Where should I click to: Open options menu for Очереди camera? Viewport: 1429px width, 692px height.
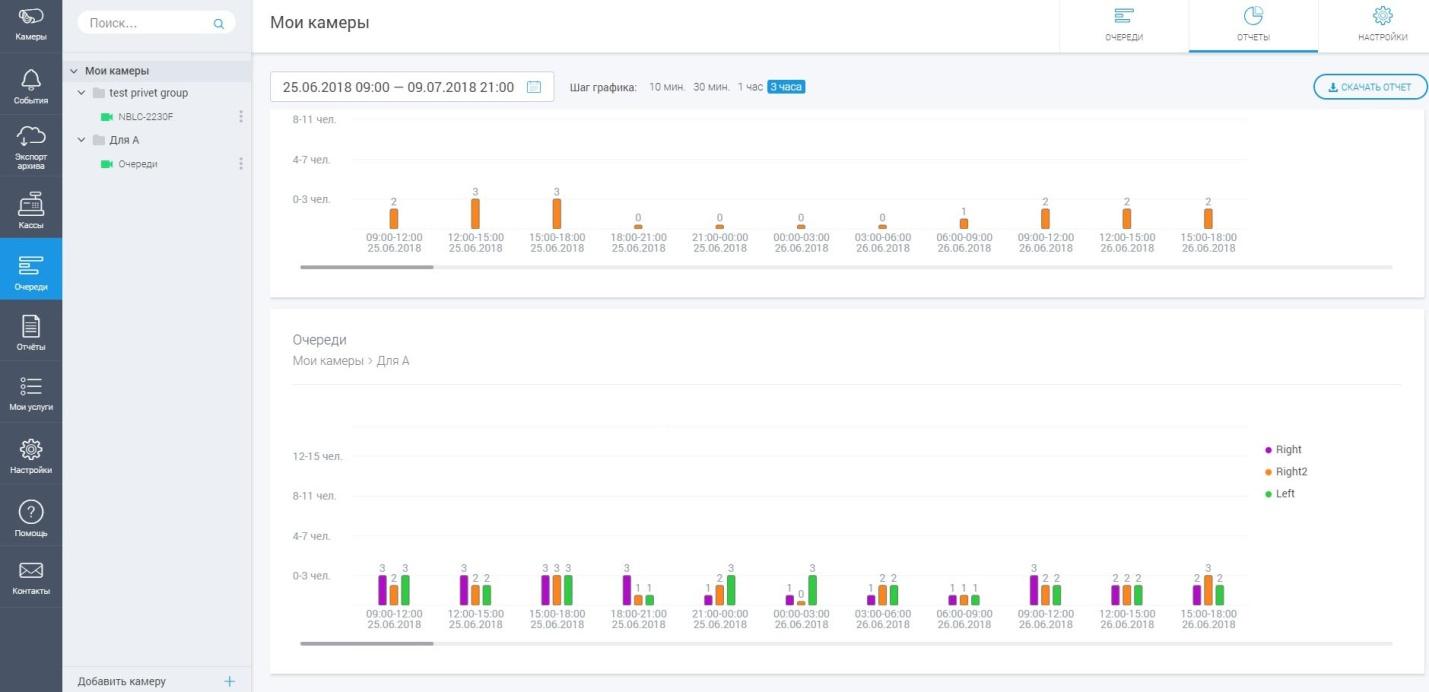(x=241, y=163)
